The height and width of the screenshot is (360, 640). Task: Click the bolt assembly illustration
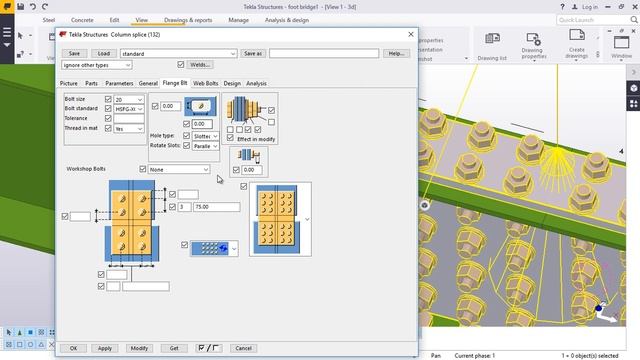click(x=244, y=109)
